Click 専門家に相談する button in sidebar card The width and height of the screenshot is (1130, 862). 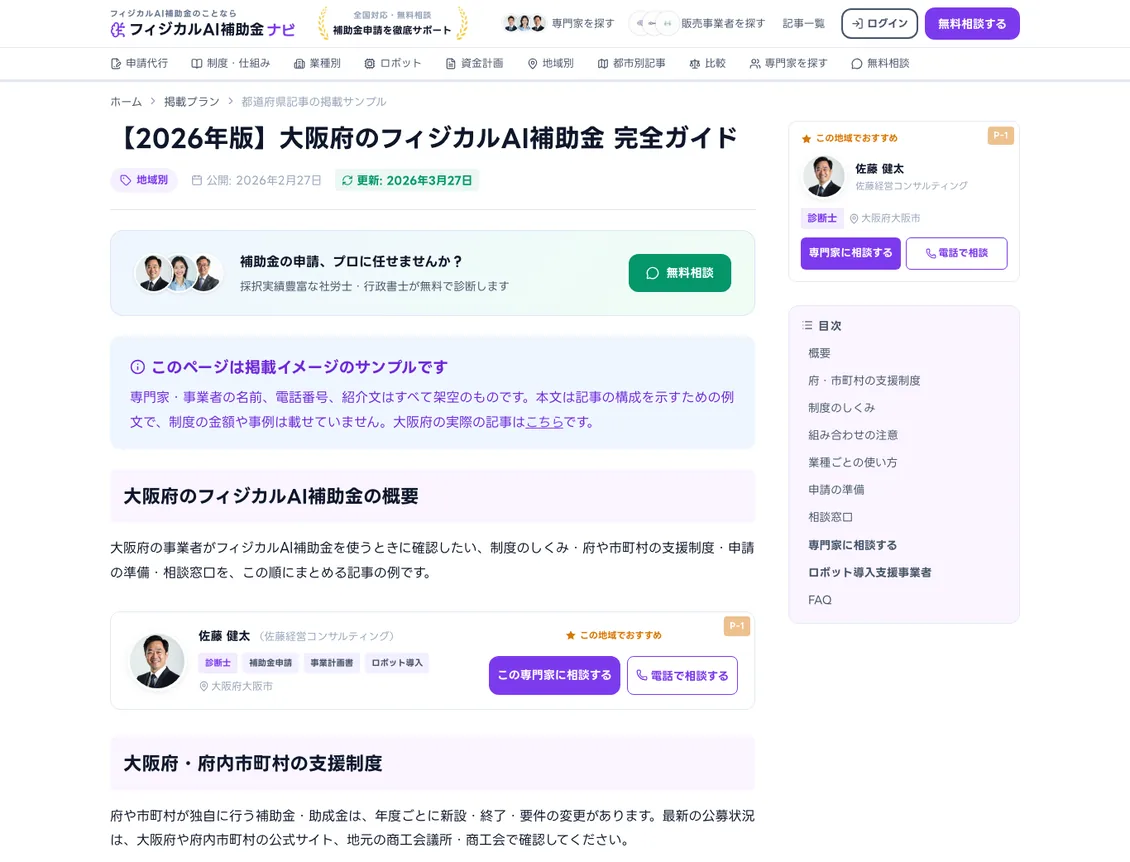click(x=850, y=253)
